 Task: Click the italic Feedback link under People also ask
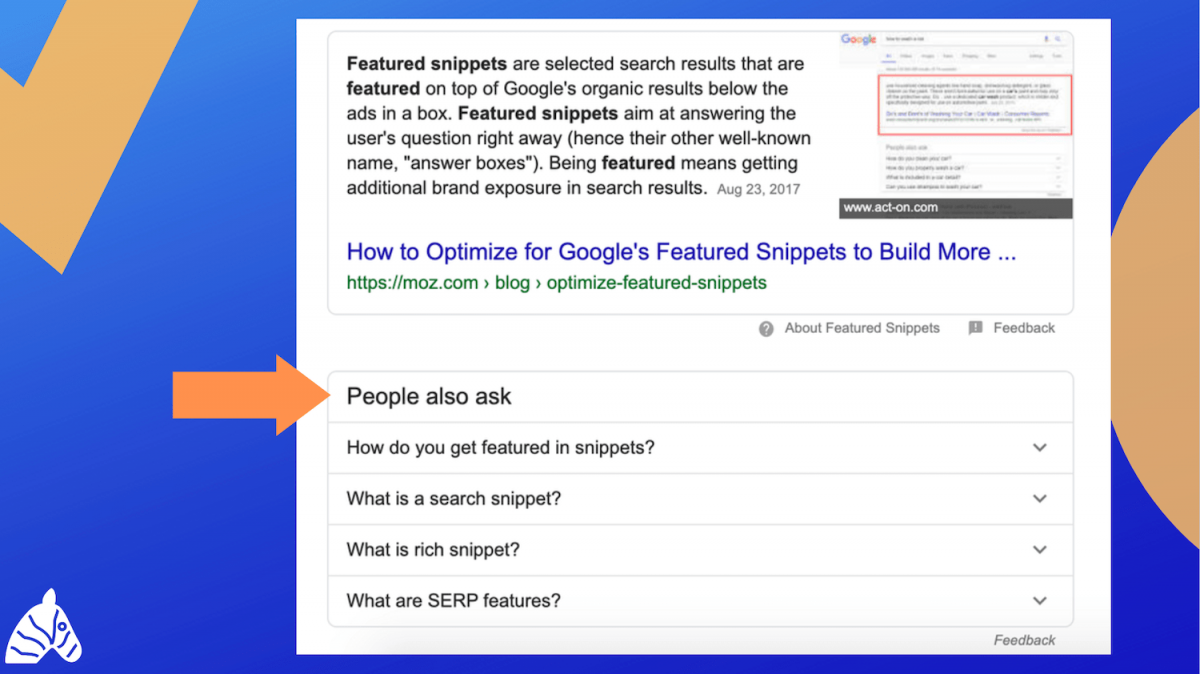(x=1024, y=640)
